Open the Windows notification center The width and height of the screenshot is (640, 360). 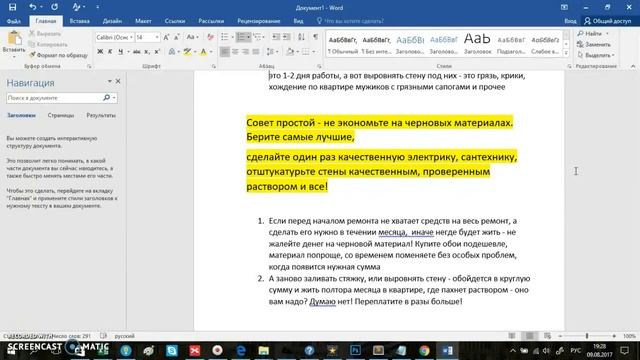pyautogui.click(x=625, y=350)
